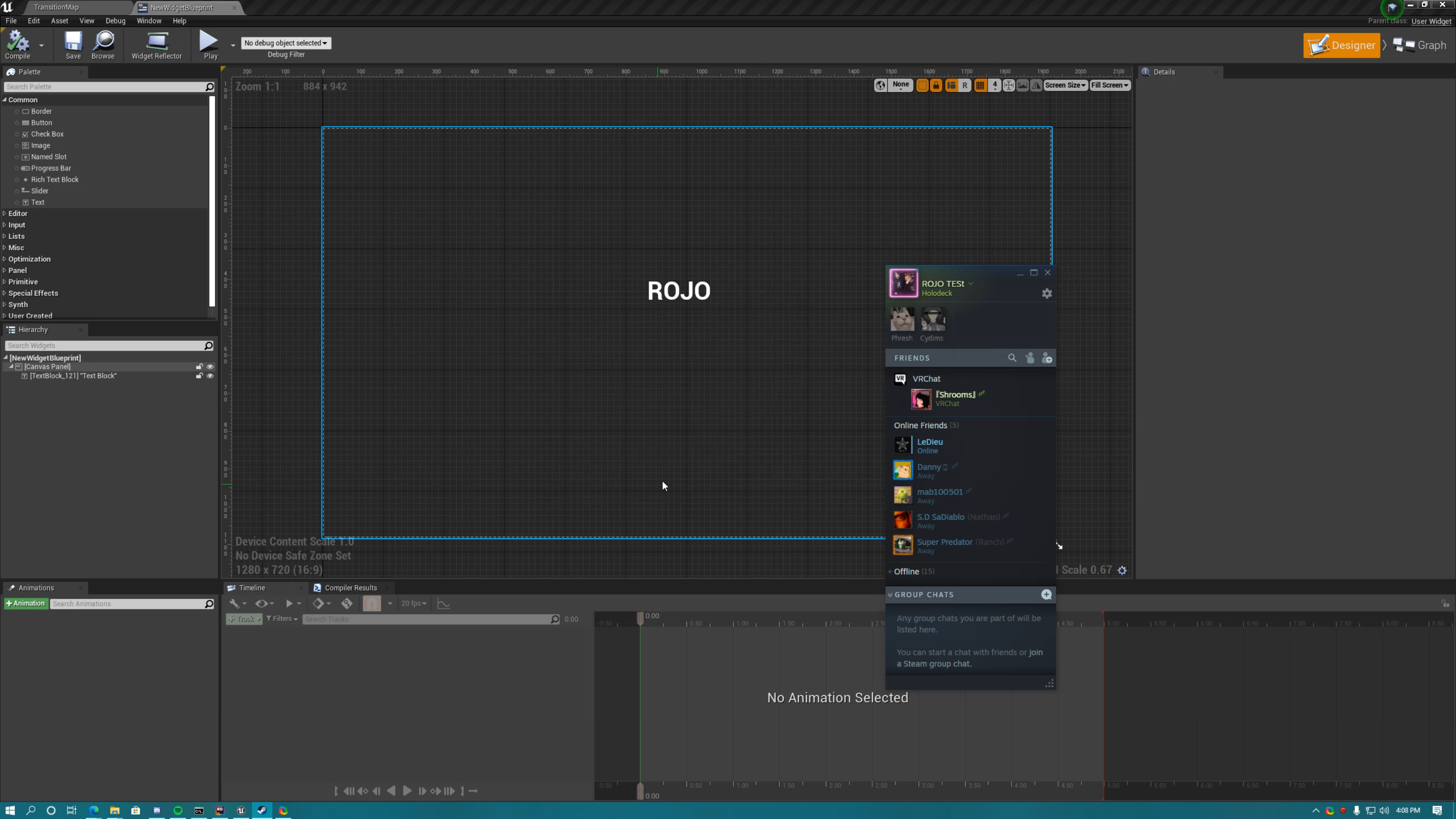1456x819 pixels.
Task: Click Cydims favorite friend avatar
Action: point(933,319)
